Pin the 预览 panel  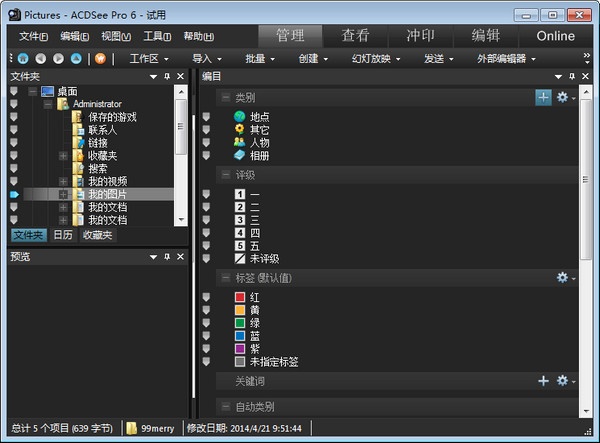167,257
